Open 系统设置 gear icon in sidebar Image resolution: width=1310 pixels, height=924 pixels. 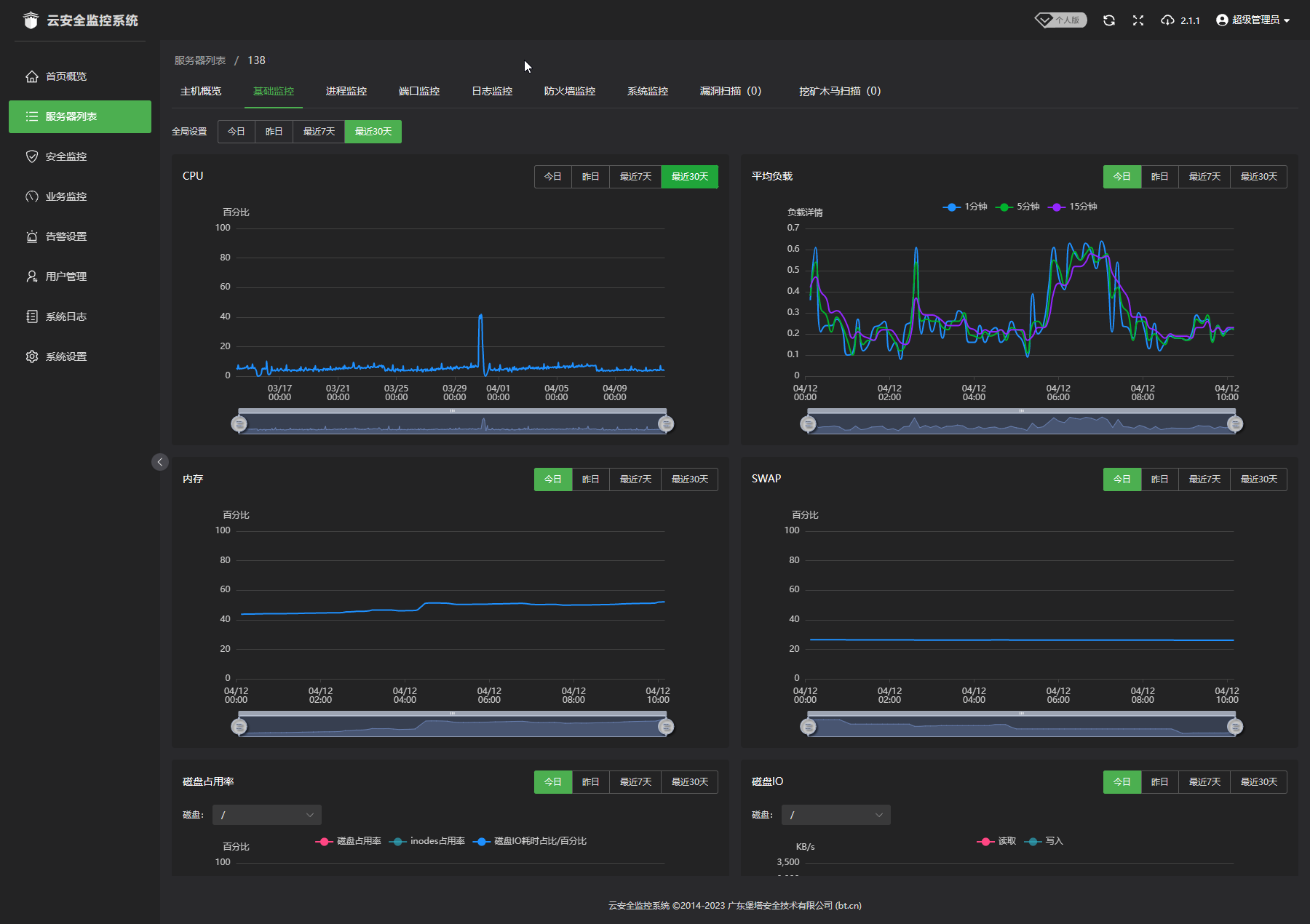(32, 357)
